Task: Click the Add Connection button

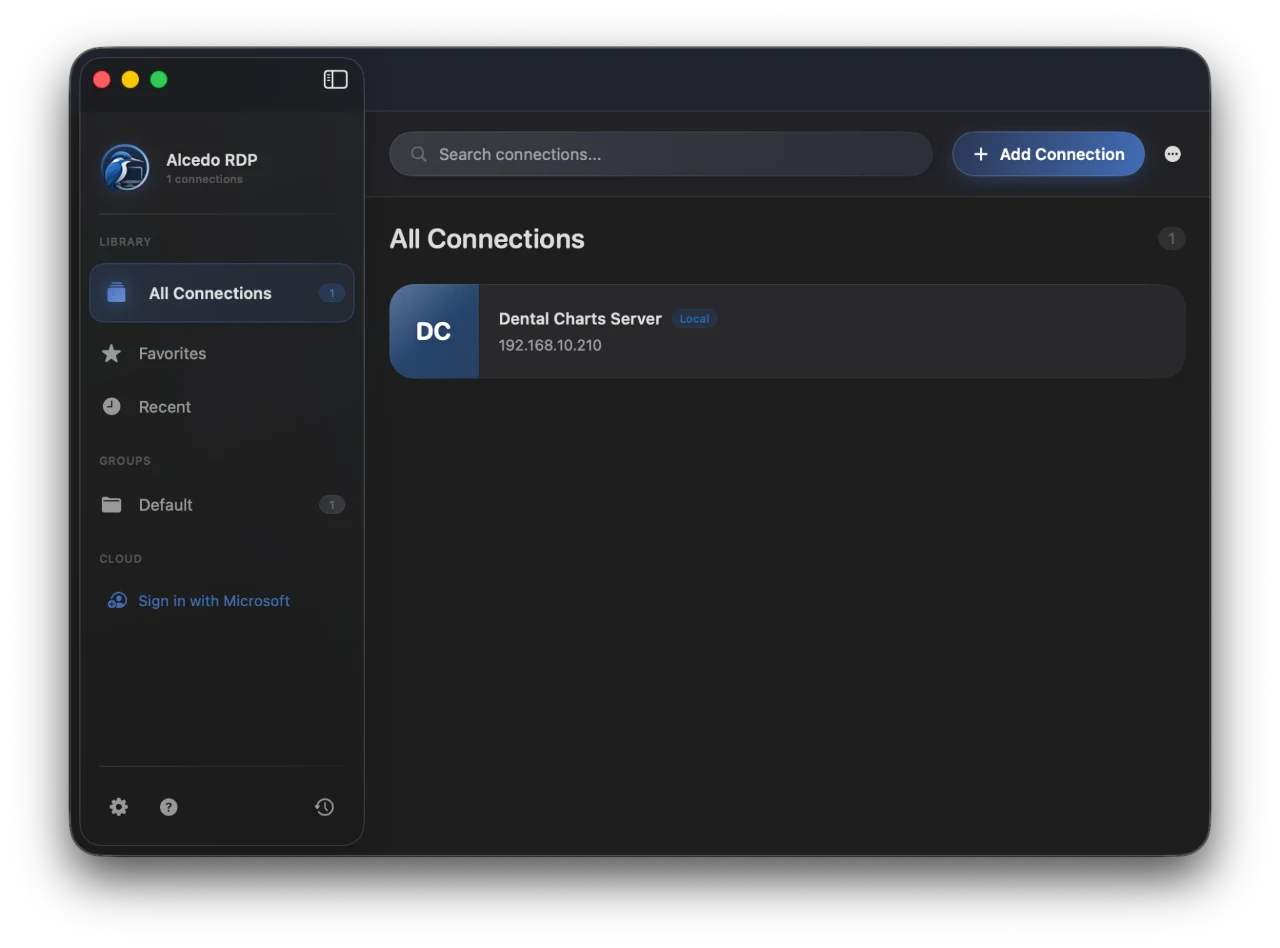Action: (1048, 154)
